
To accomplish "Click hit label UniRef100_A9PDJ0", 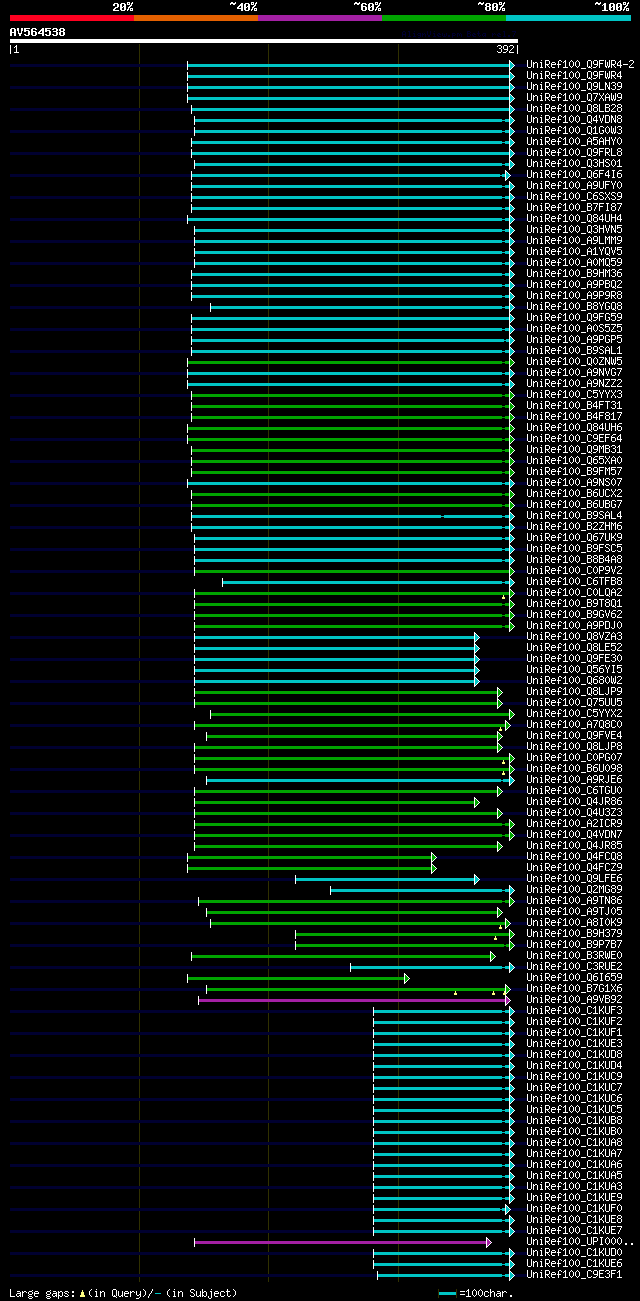I will tap(574, 625).
